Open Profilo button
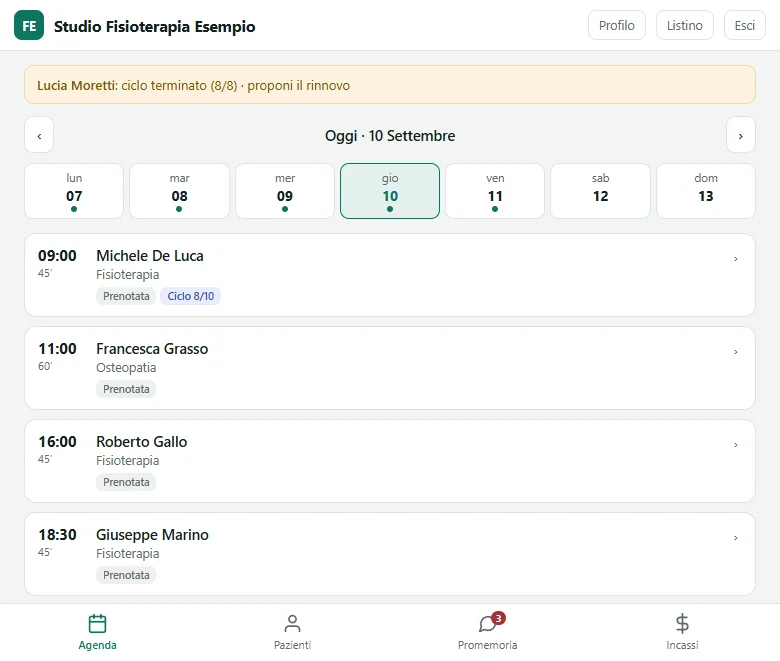 (x=616, y=25)
